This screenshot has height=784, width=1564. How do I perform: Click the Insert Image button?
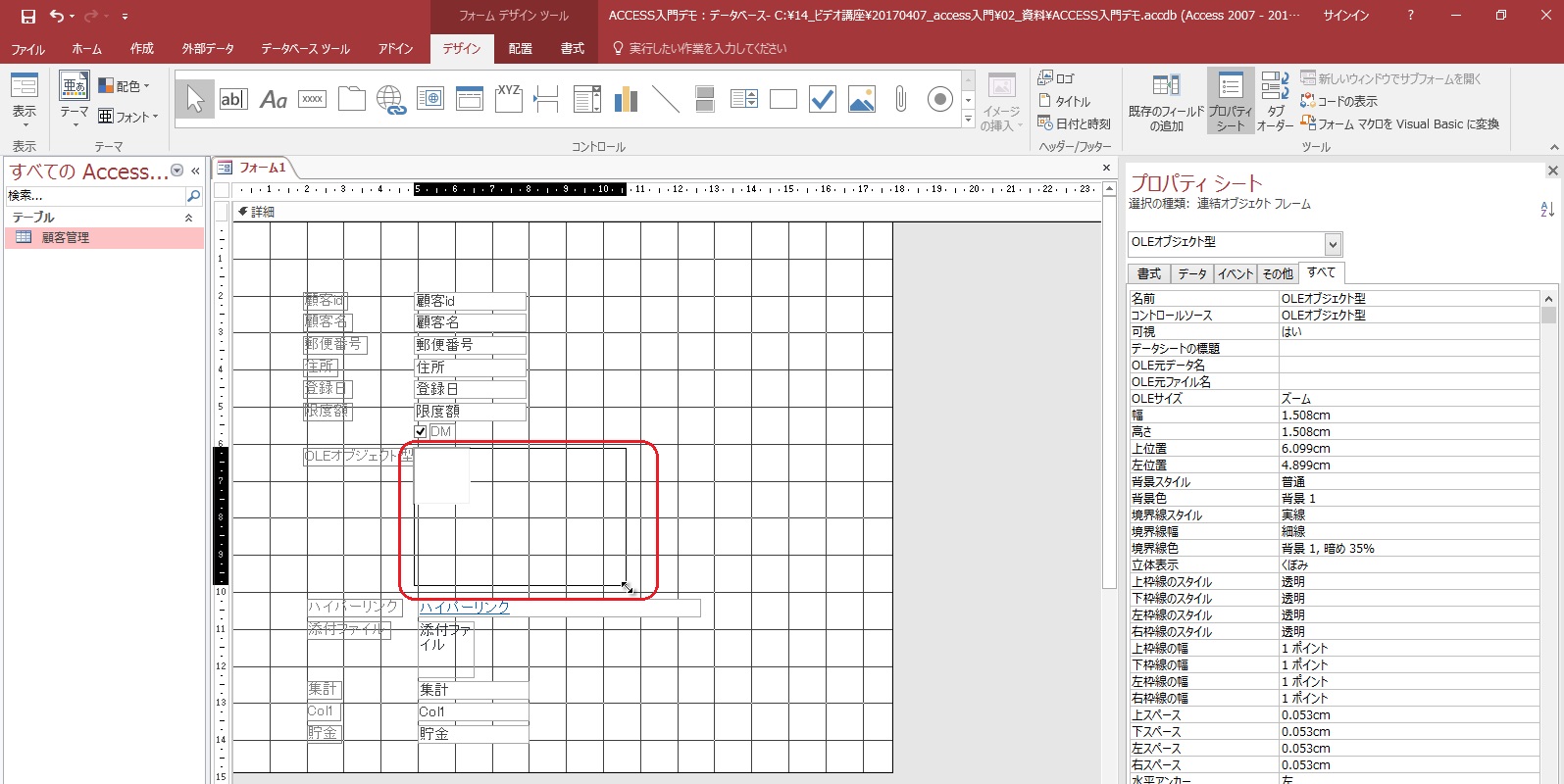coord(1001,102)
